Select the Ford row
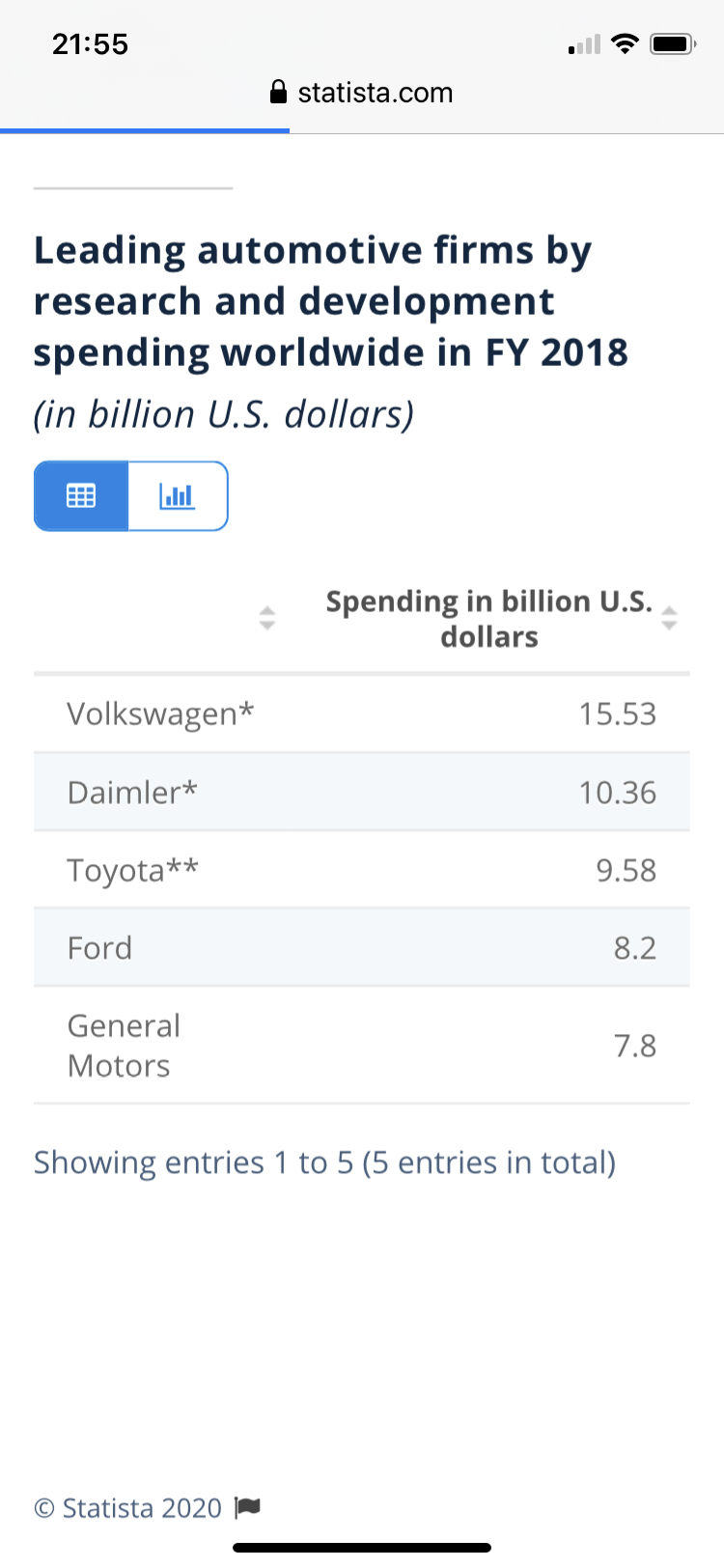Viewport: 724px width, 1568px height. [362, 947]
